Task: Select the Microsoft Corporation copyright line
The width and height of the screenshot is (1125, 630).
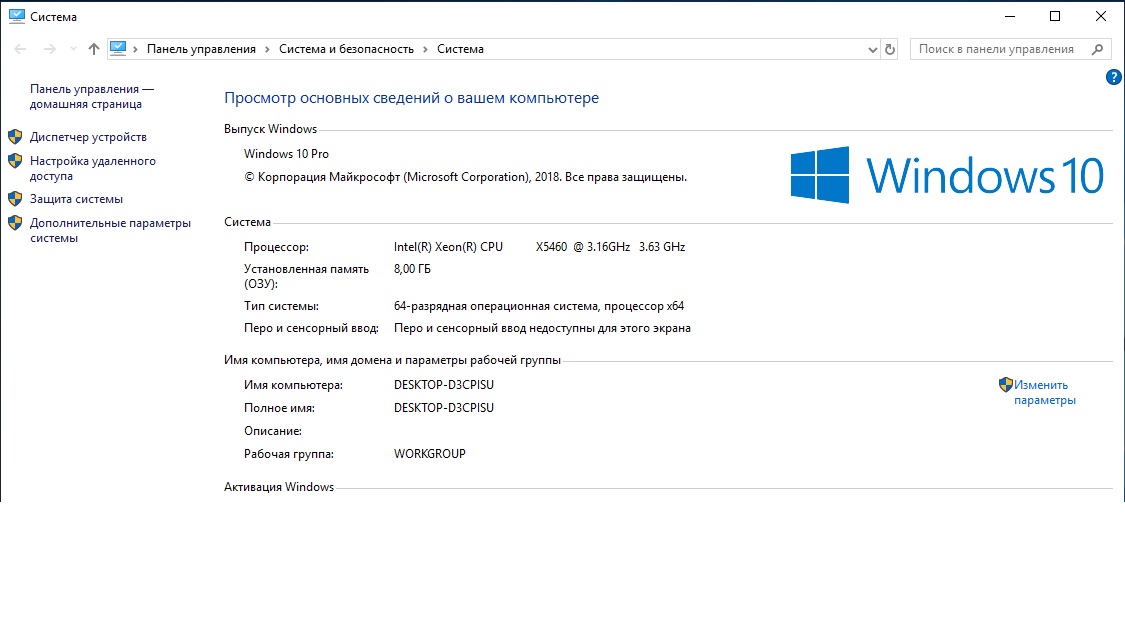Action: coord(465,177)
